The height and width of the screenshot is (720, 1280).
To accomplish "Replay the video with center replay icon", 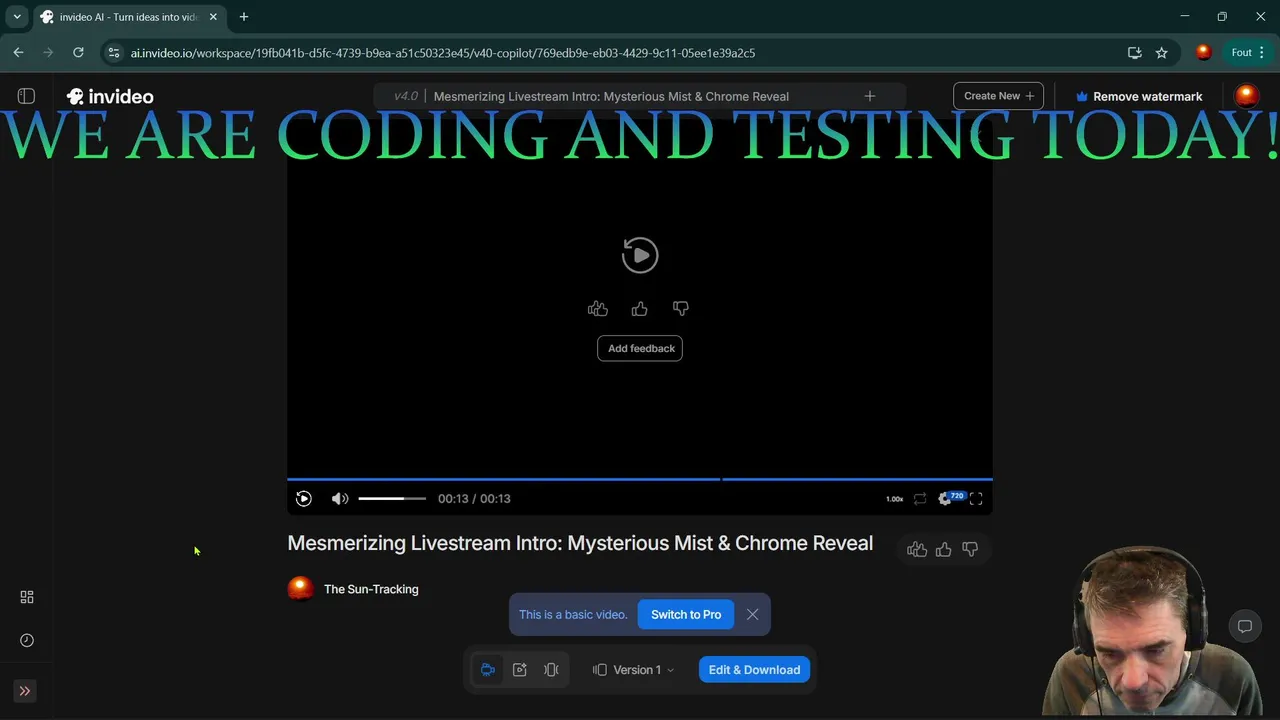I will (x=640, y=255).
